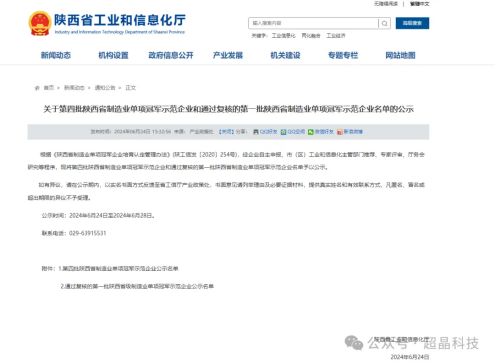Switch to 繁體中文
495x364 pixels.
pos(419,4)
